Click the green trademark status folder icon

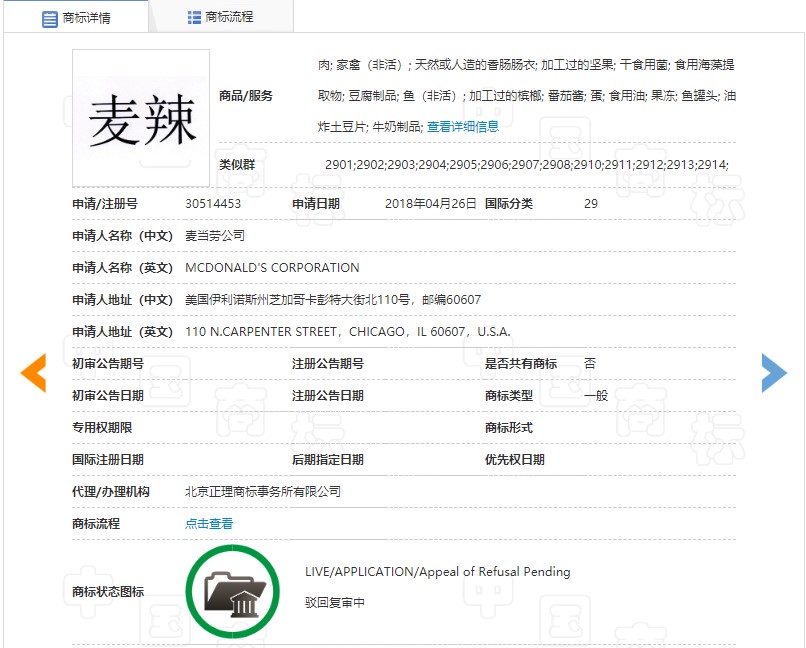[233, 591]
